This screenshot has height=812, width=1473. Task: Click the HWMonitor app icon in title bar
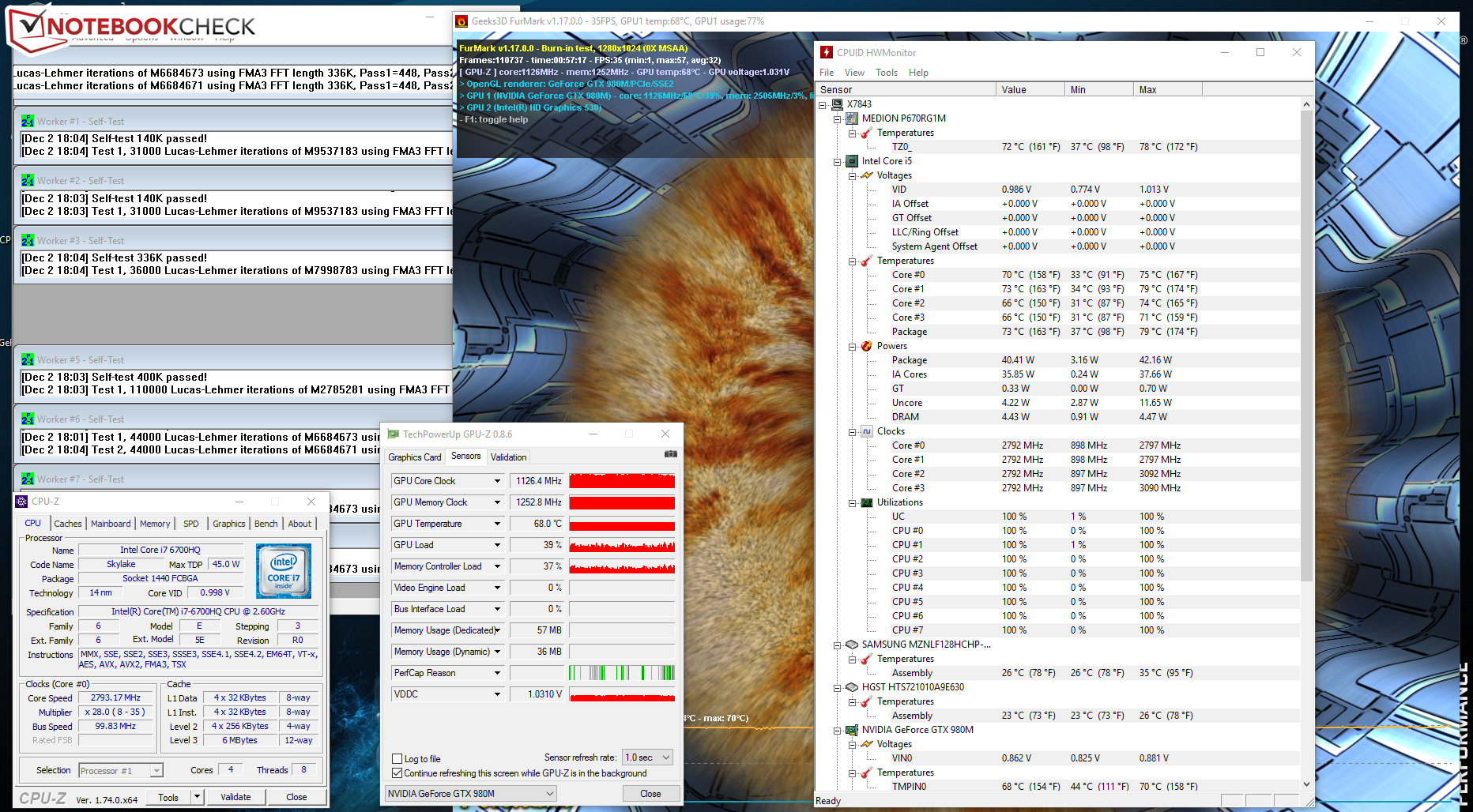(x=827, y=52)
